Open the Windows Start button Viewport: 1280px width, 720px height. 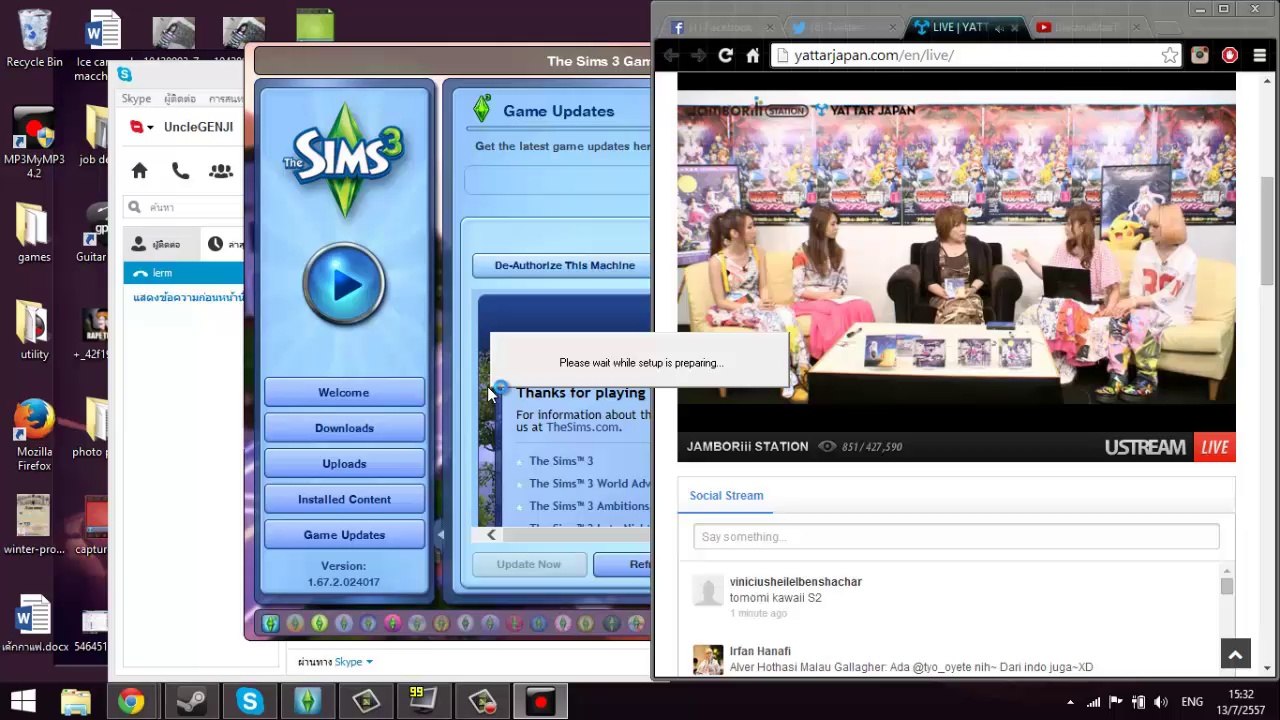coord(22,702)
